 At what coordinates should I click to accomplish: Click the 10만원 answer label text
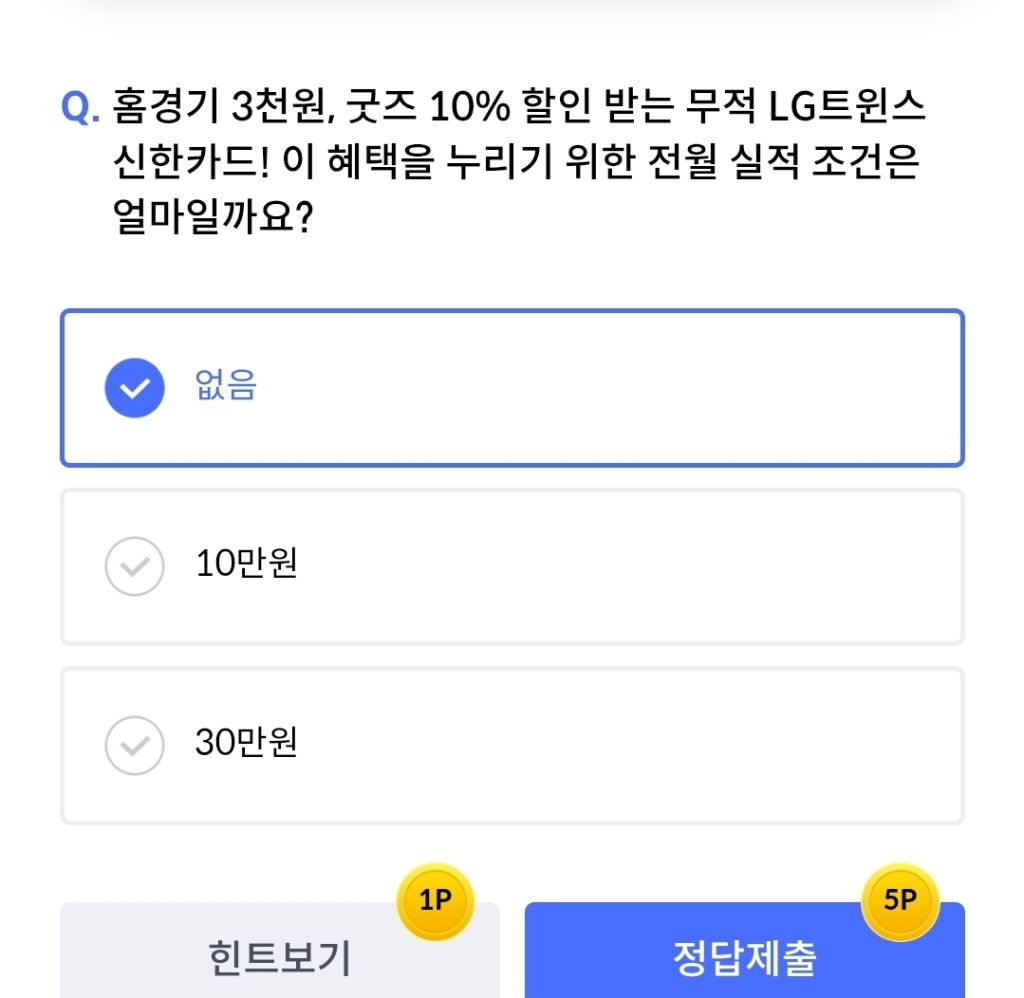pos(246,565)
